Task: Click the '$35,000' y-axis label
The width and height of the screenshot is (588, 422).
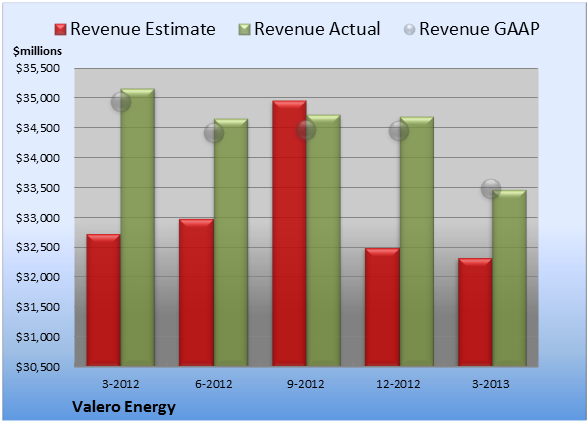Action: pyautogui.click(x=38, y=98)
